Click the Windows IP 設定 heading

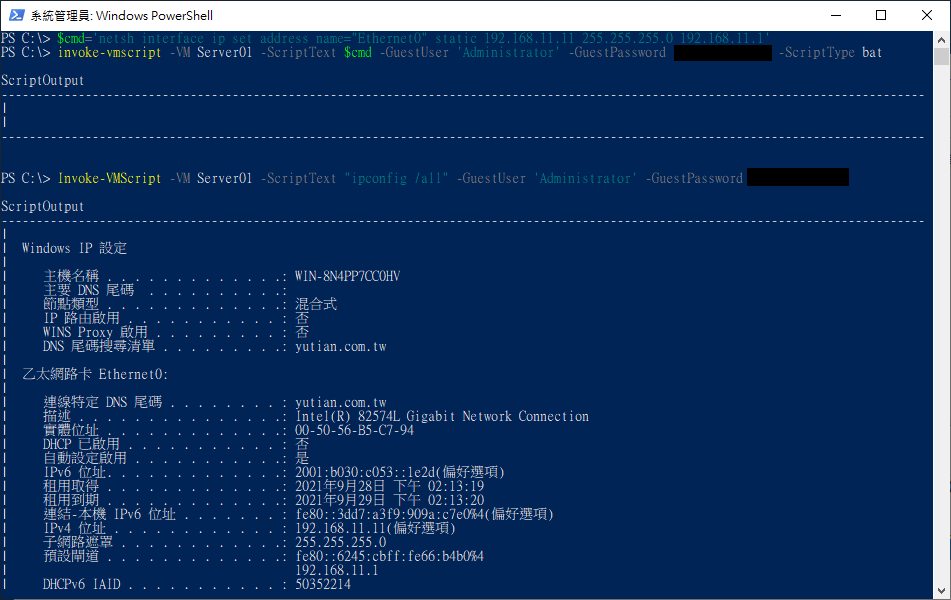[74, 248]
